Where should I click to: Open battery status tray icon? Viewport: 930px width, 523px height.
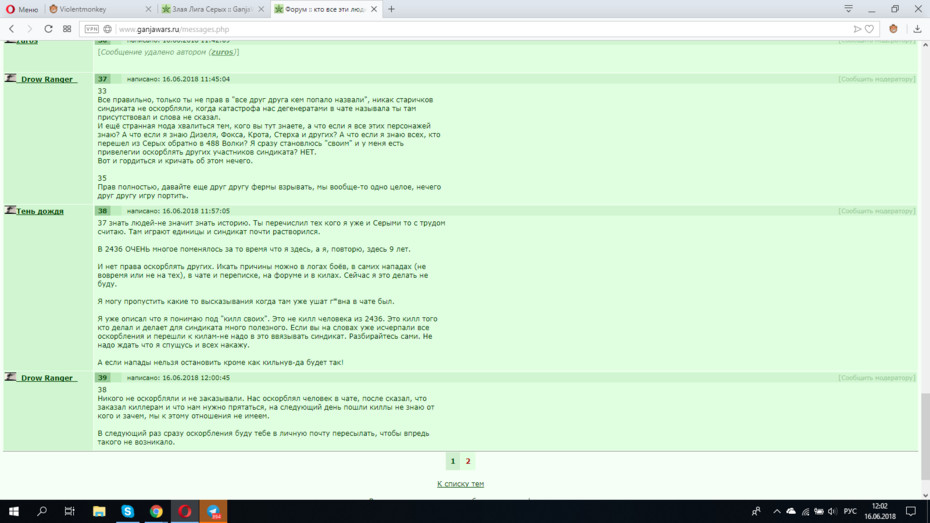pos(818,511)
